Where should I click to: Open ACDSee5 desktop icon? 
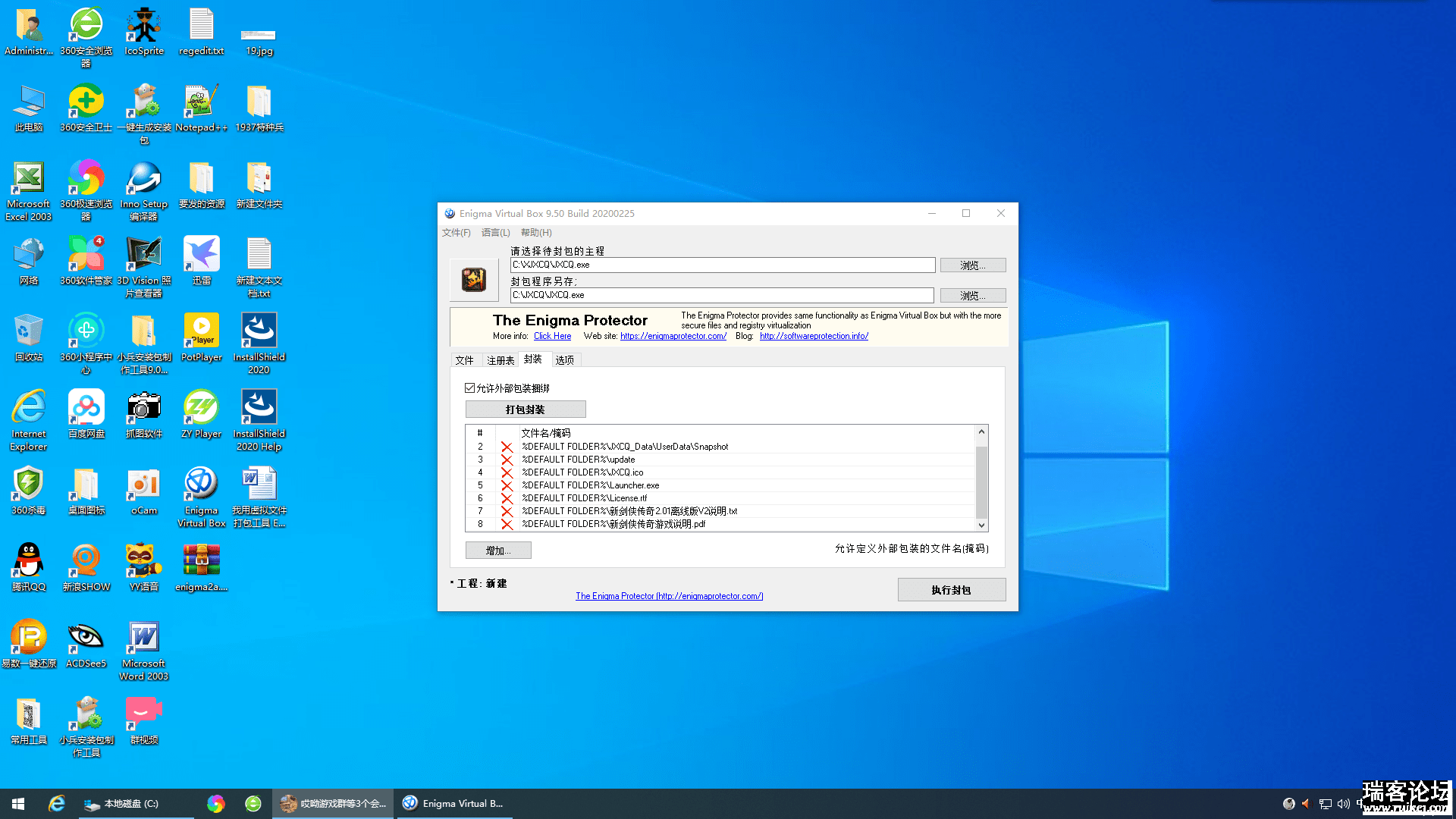(x=86, y=645)
